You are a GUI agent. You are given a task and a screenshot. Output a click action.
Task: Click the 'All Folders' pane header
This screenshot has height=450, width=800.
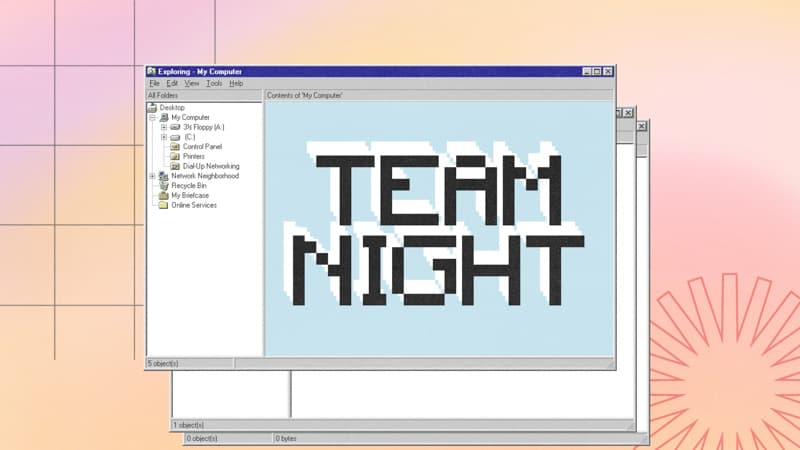204,95
